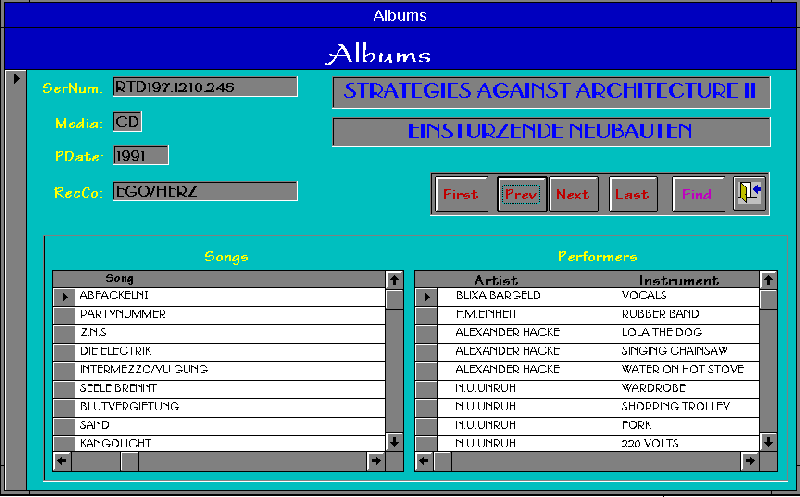Click row selector beside ABFACKELN!
The height and width of the screenshot is (497, 800).
64,297
